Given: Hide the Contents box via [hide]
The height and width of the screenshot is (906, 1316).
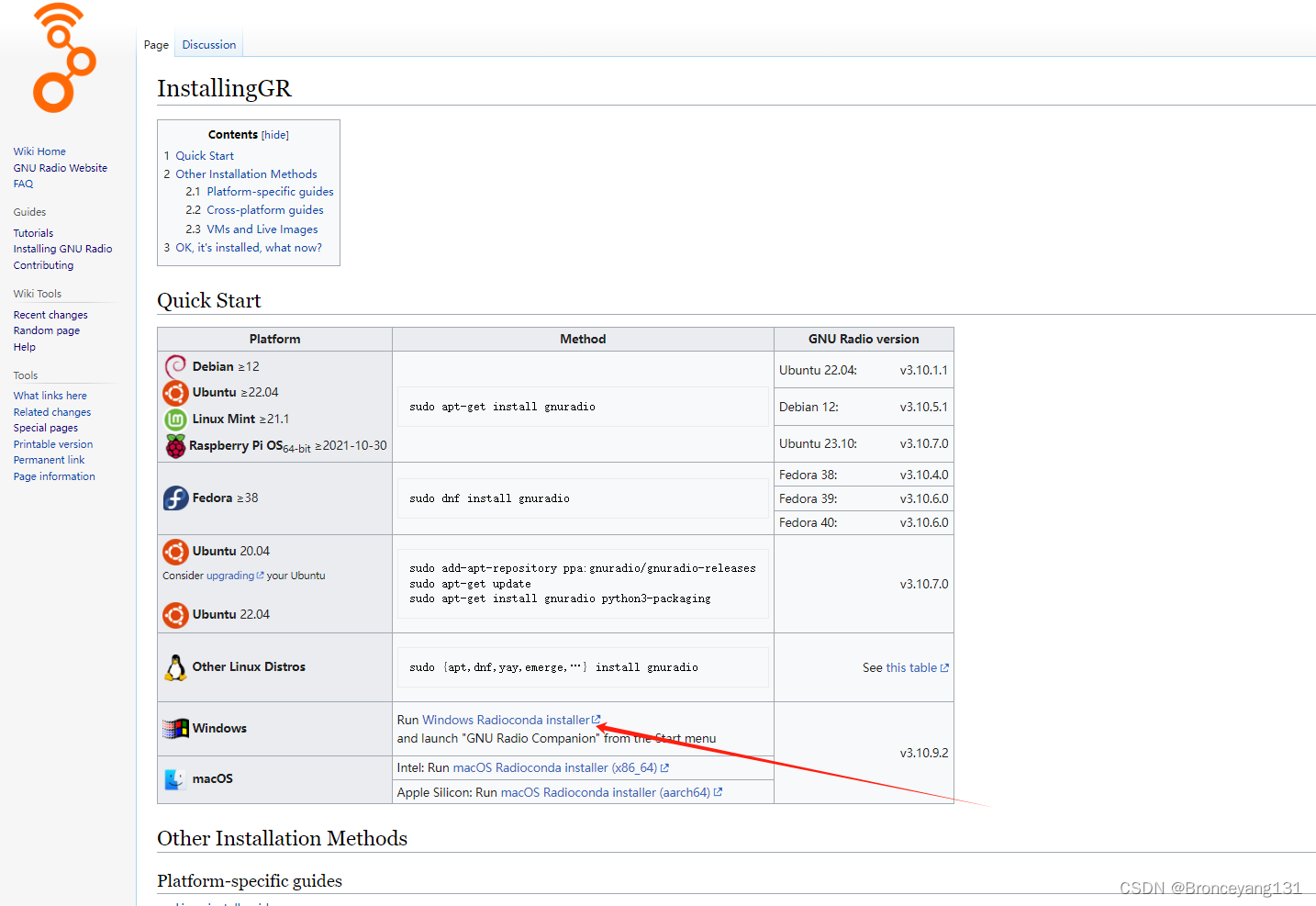Looking at the screenshot, I should point(274,135).
